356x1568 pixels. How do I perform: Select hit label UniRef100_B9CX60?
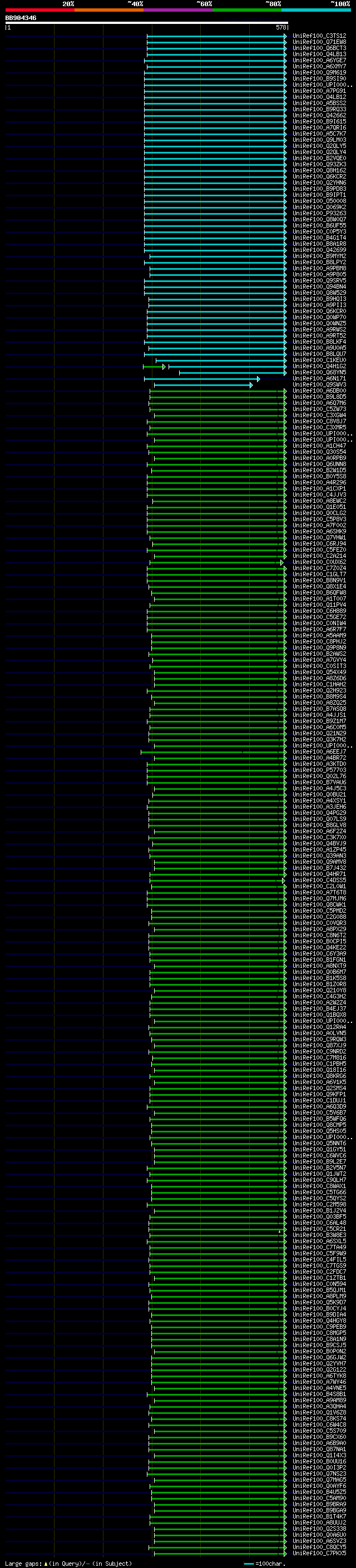pyautogui.click(x=319, y=1437)
